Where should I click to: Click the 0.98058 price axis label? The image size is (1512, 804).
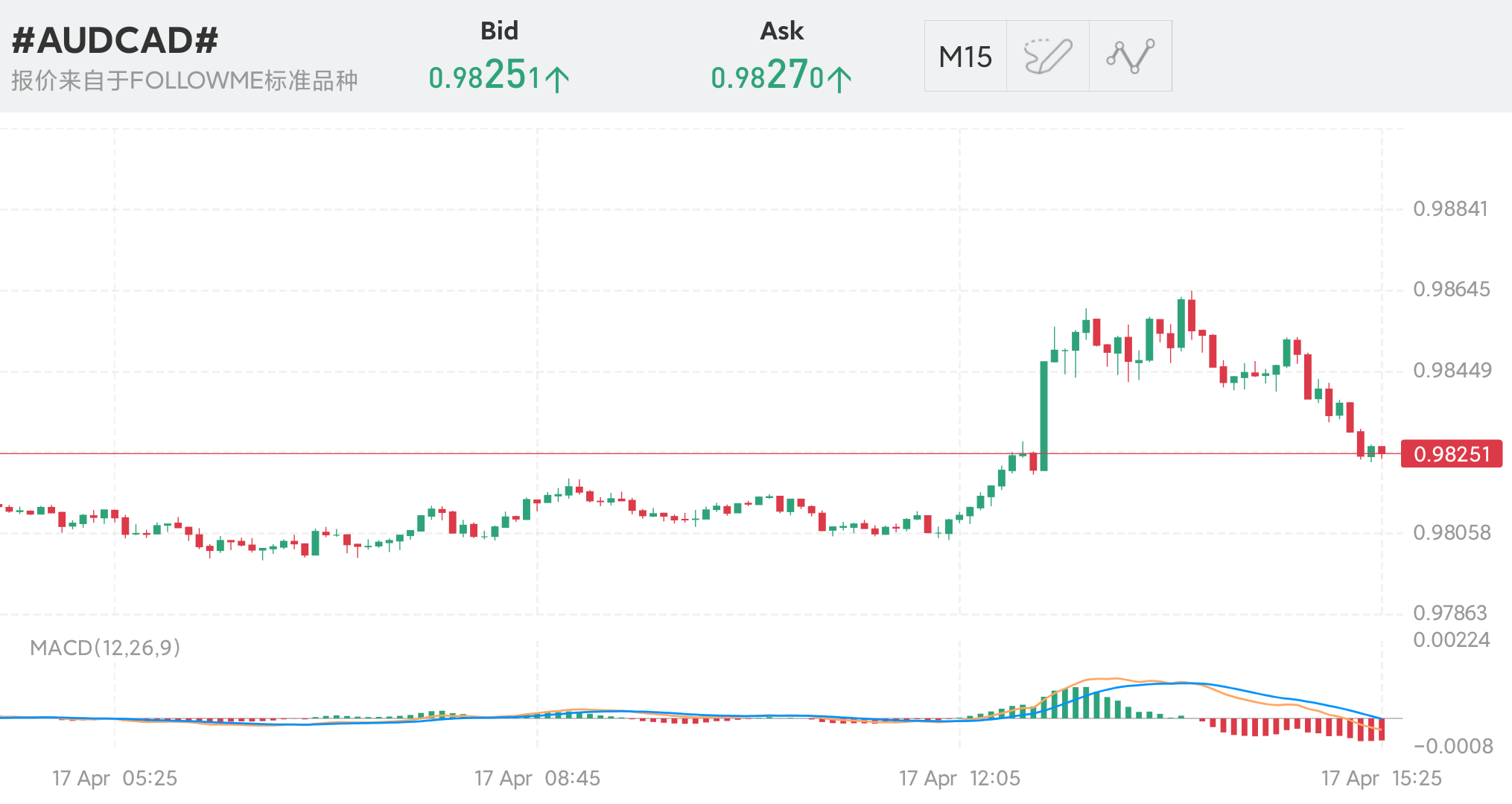[1452, 532]
